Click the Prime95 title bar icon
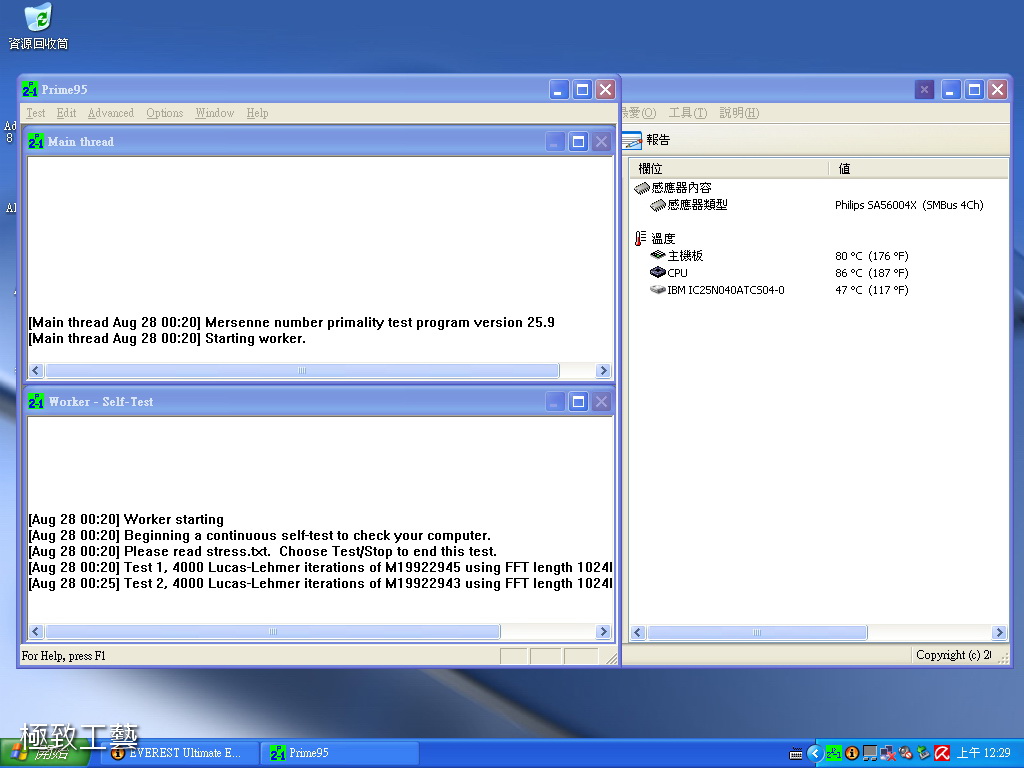Image resolution: width=1024 pixels, height=768 pixels. point(30,89)
